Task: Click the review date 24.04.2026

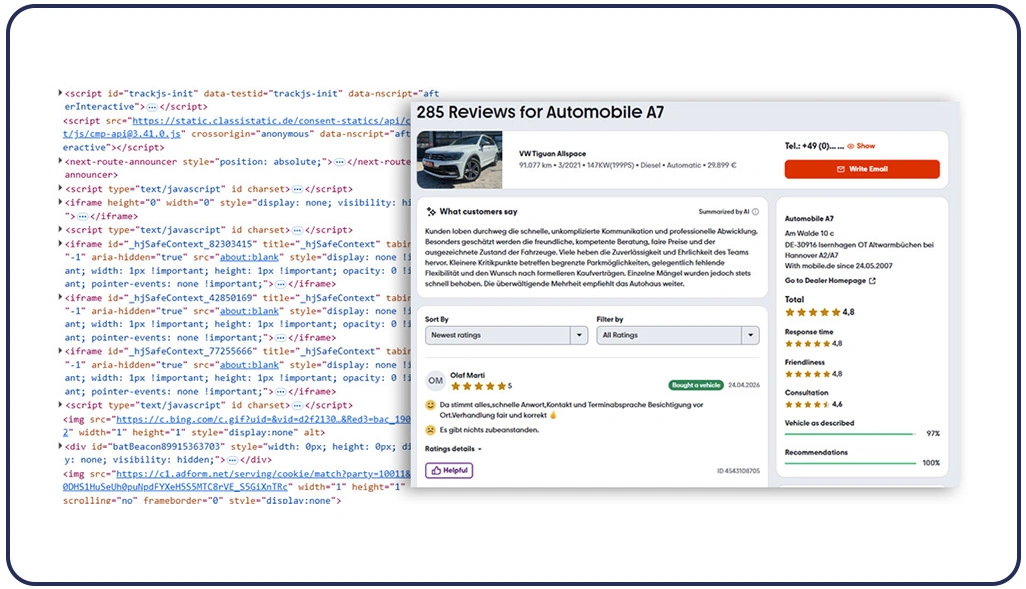Action: click(x=744, y=385)
